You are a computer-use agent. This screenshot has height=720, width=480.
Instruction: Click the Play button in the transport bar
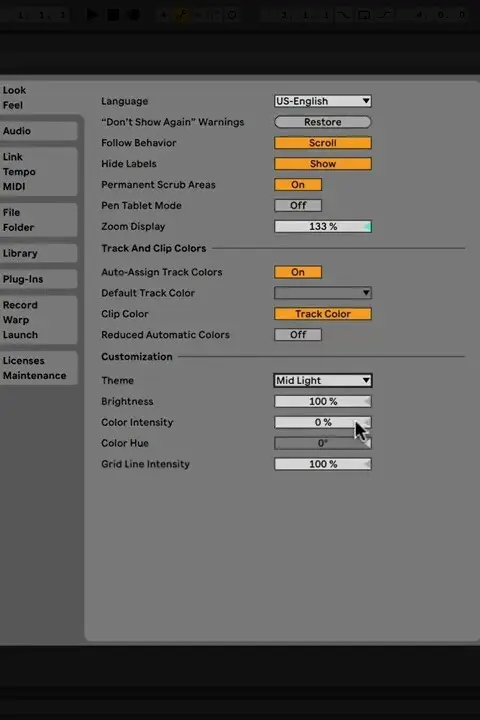pyautogui.click(x=92, y=15)
